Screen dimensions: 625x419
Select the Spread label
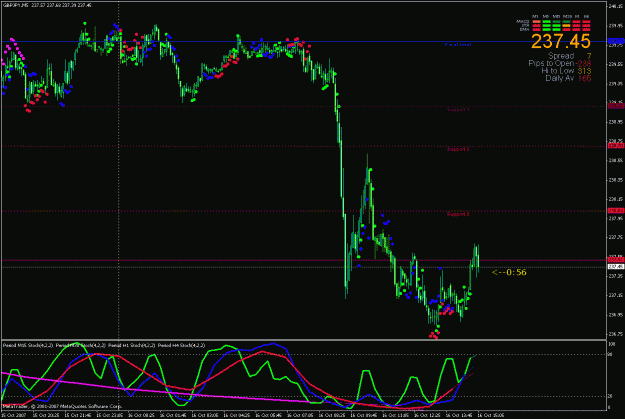[x=561, y=56]
